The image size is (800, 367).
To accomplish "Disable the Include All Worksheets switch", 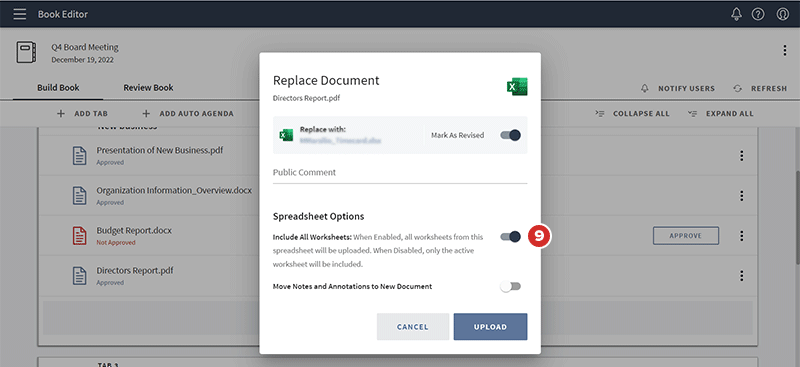I will point(510,236).
